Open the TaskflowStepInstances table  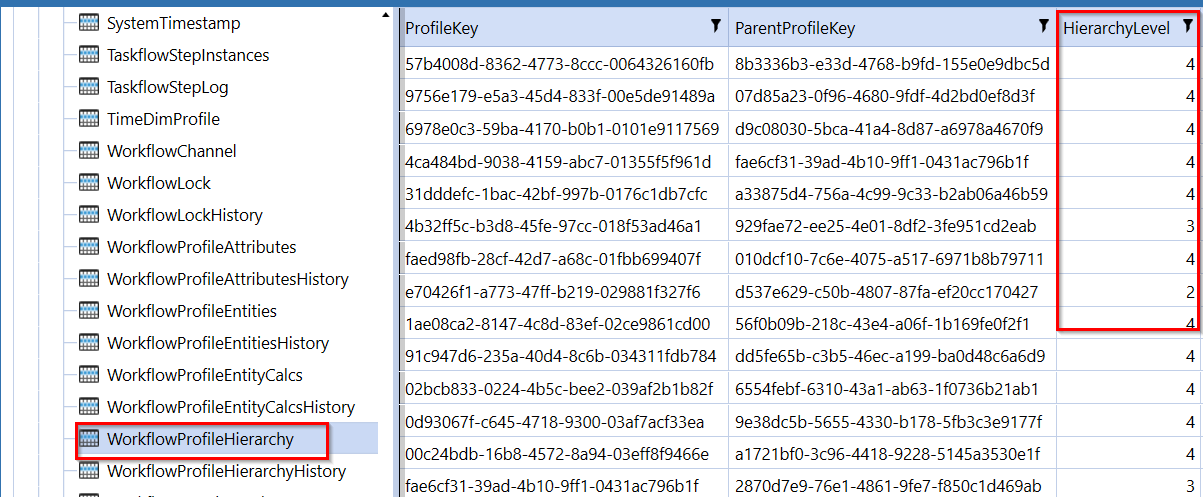pos(188,55)
